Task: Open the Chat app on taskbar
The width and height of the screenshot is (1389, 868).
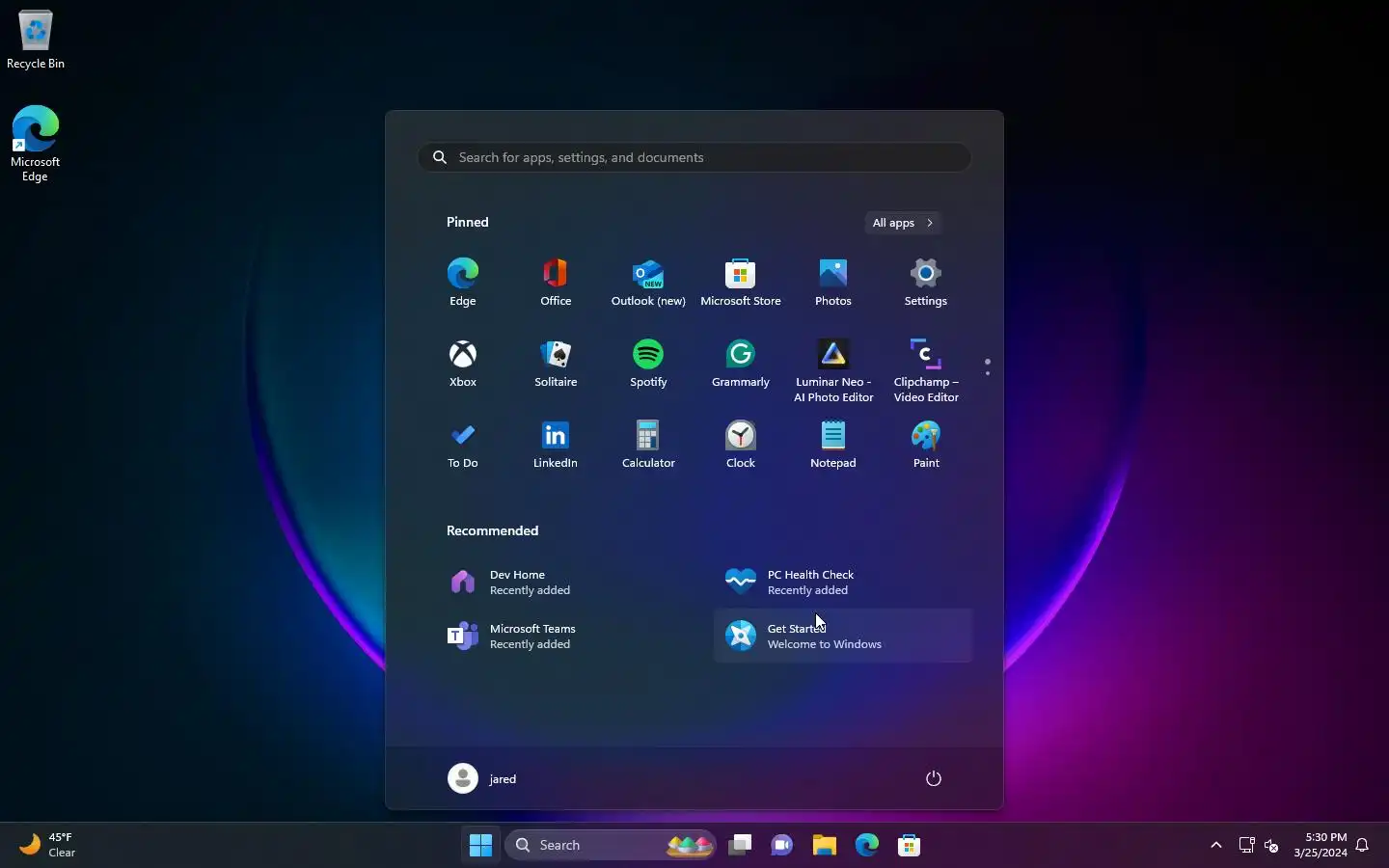Action: [782, 845]
